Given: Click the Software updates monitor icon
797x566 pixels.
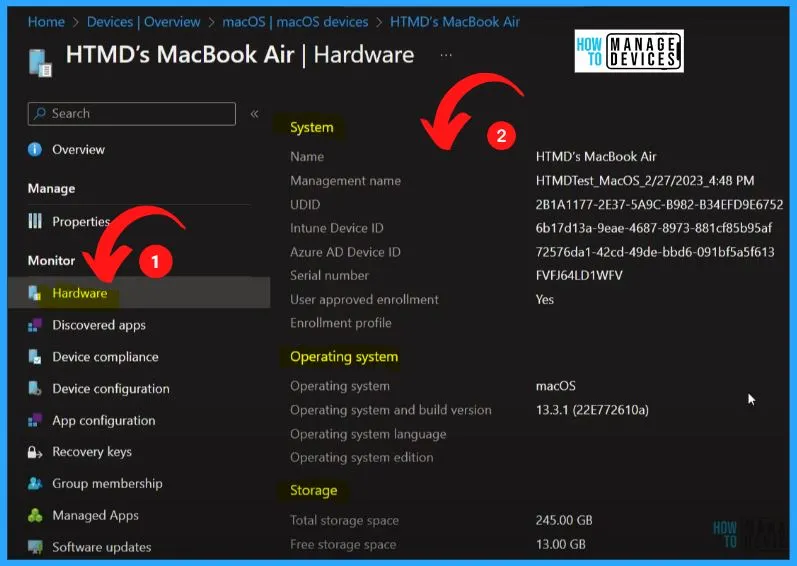Looking at the screenshot, I should pos(35,547).
